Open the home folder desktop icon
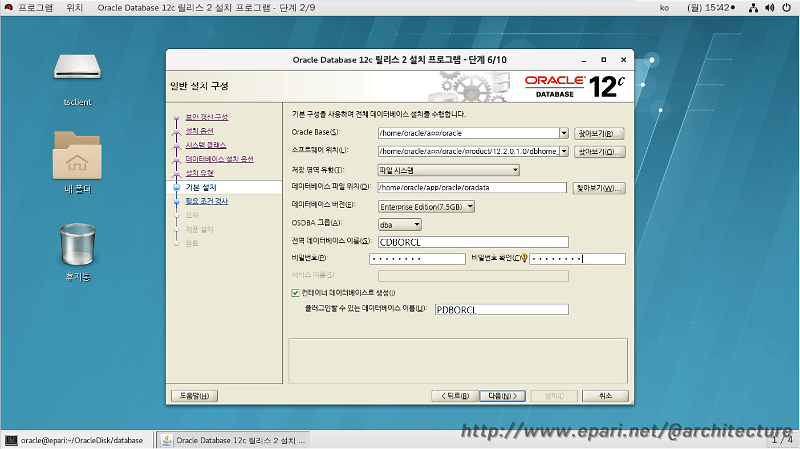The image size is (800, 449). pos(77,155)
